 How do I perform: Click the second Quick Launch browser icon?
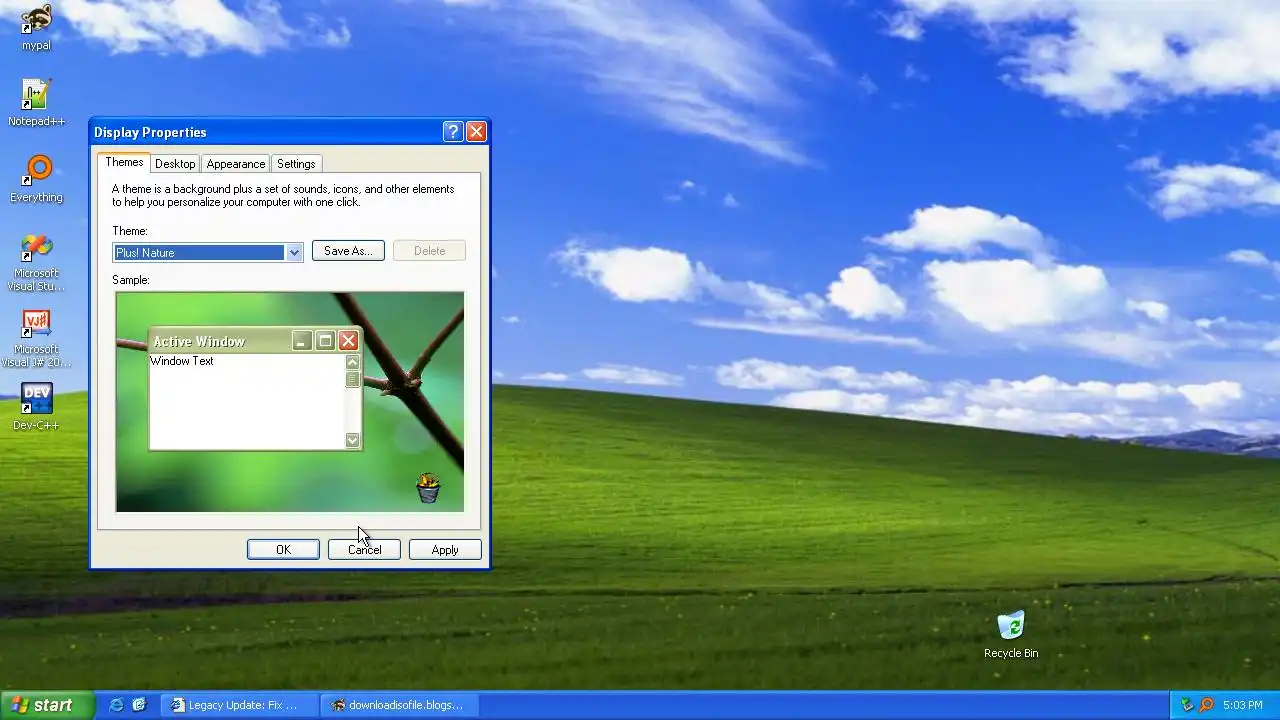pos(139,705)
